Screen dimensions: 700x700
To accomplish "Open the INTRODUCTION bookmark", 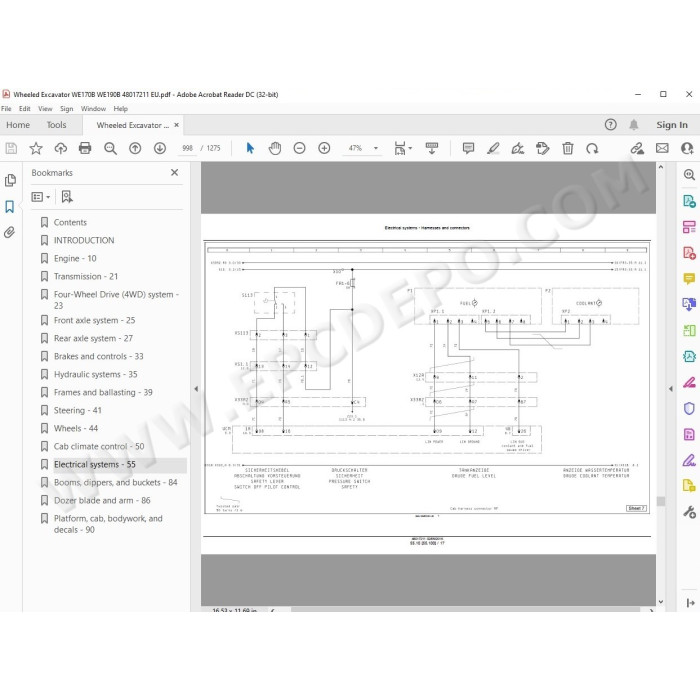I will coord(84,240).
